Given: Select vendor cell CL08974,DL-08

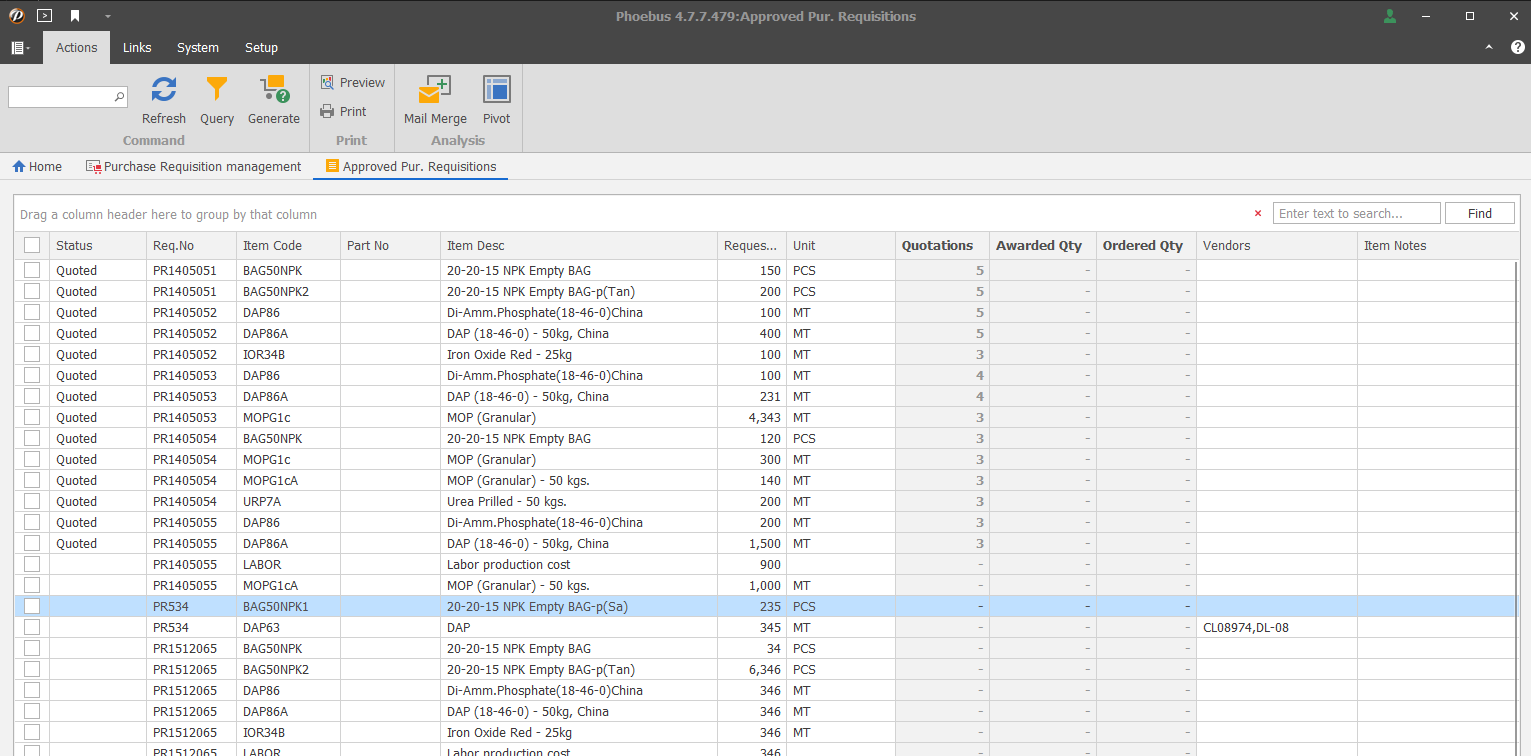Looking at the screenshot, I should (1277, 627).
